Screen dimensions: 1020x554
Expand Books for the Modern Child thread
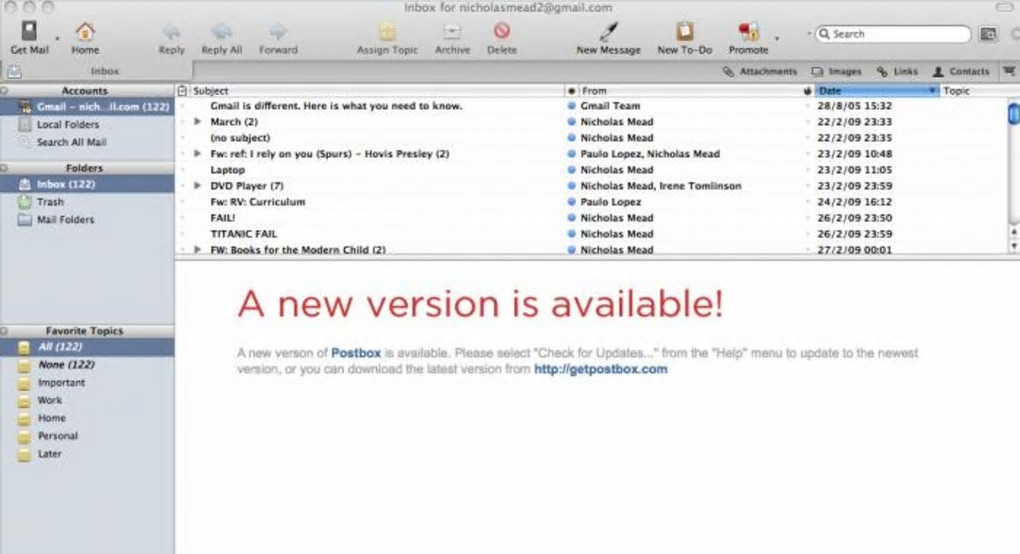[x=197, y=249]
